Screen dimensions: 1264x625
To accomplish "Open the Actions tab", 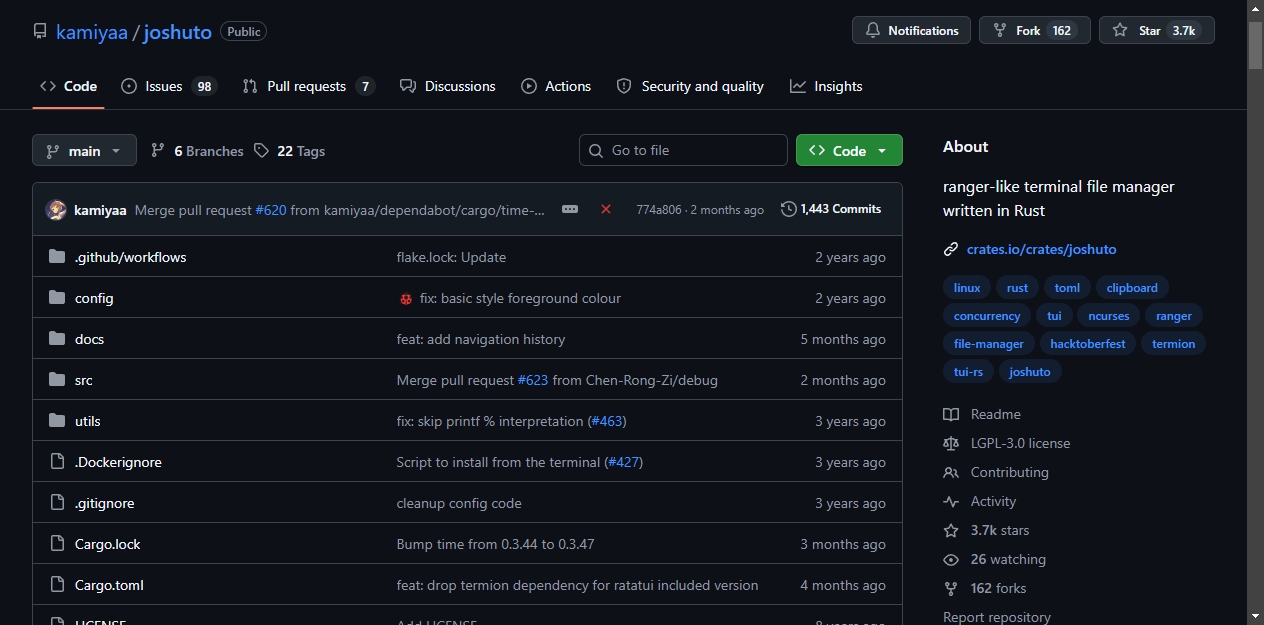I will tap(556, 86).
